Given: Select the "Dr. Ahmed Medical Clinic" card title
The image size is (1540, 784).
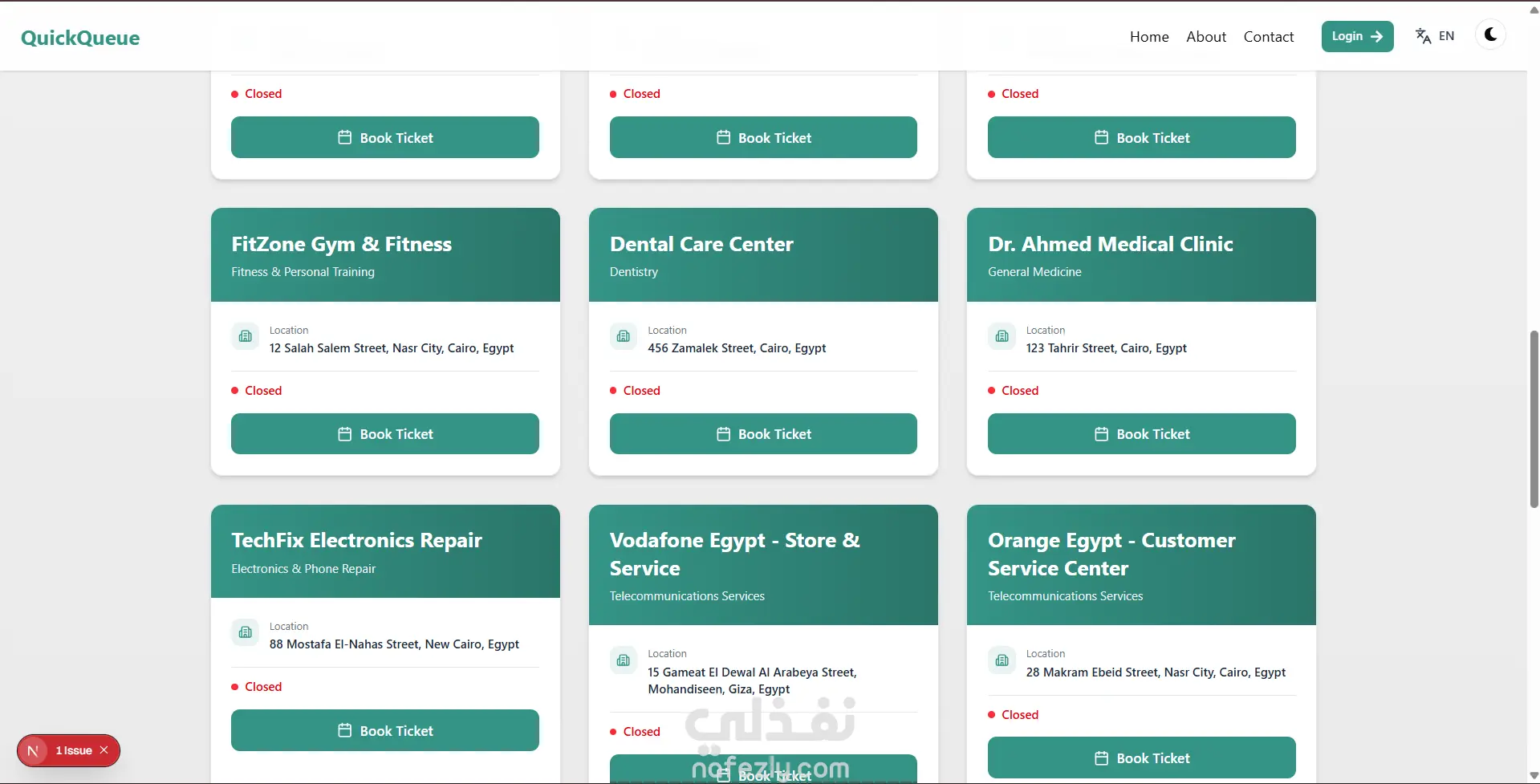Looking at the screenshot, I should pyautogui.click(x=1111, y=244).
